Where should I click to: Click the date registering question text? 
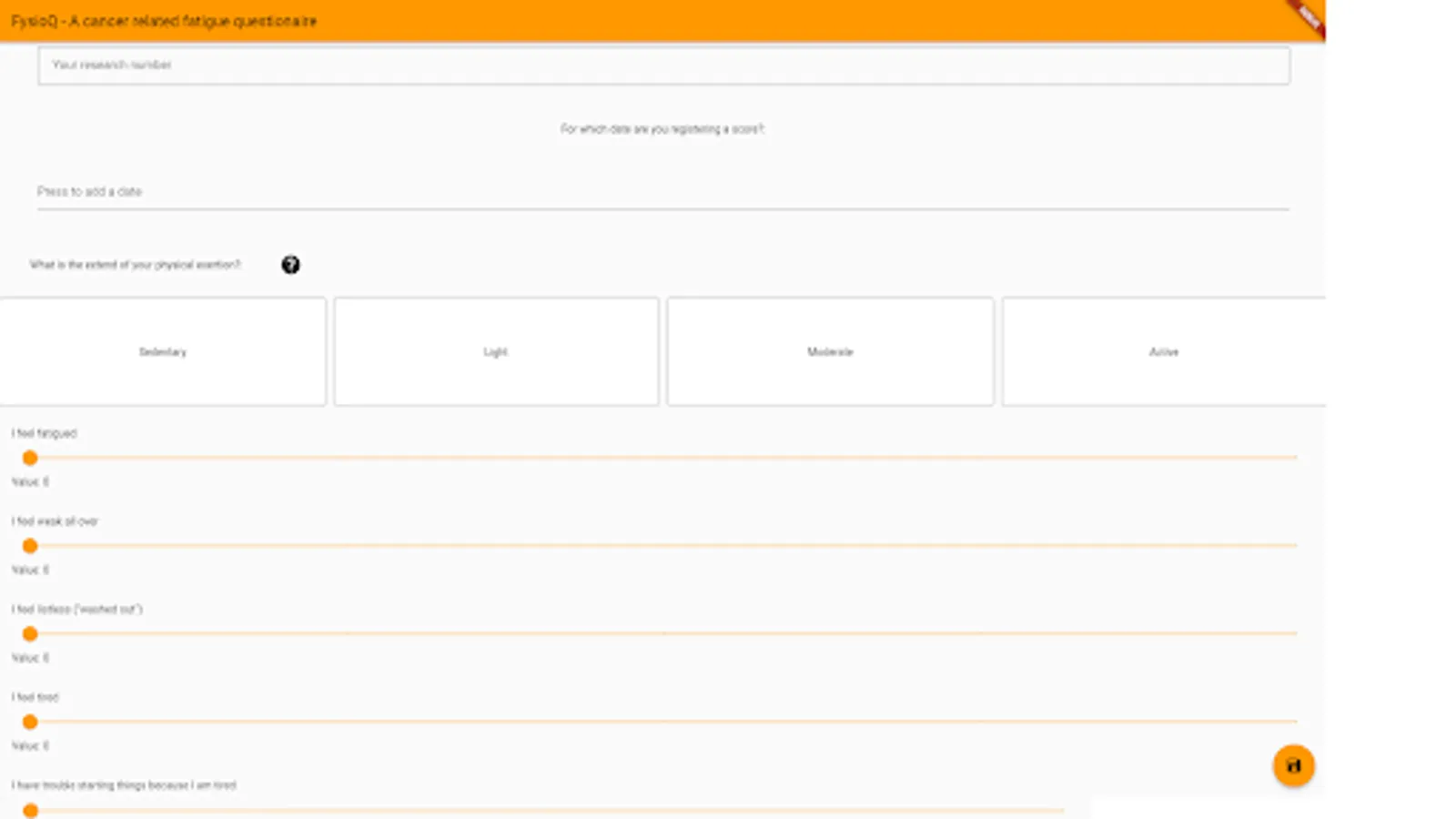tap(662, 129)
